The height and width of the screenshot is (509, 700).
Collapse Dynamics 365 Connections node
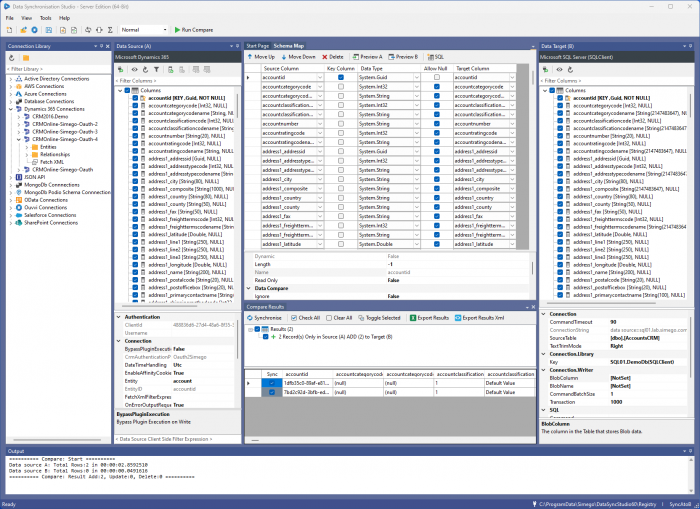coord(11,109)
